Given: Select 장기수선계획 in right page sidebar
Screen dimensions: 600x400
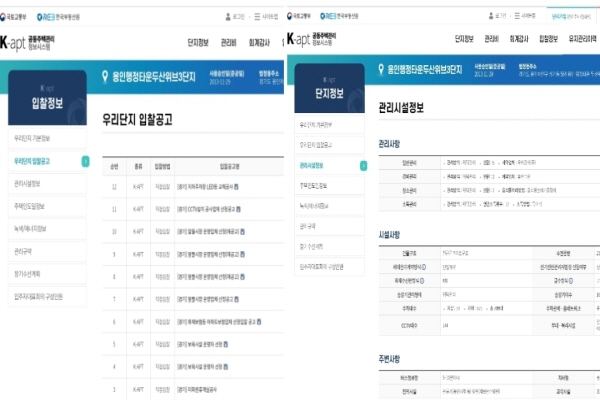Looking at the screenshot, I should (329, 247).
